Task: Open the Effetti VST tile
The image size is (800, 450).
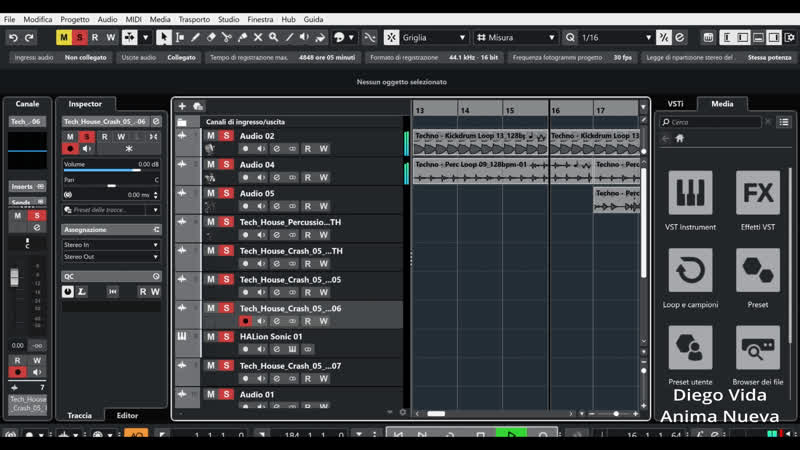Action: pos(757,193)
